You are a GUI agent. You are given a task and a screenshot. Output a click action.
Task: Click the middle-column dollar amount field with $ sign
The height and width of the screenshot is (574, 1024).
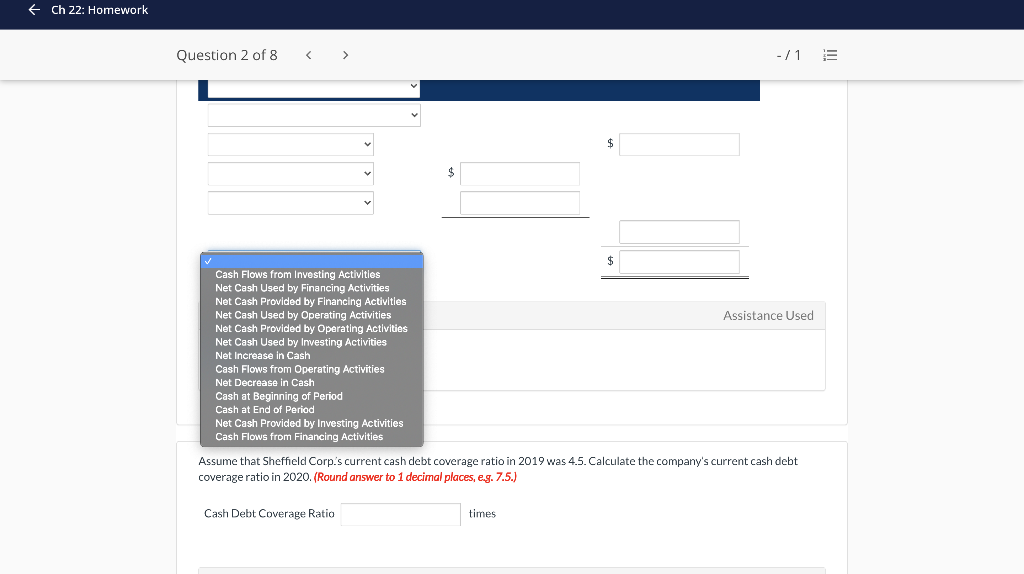tap(520, 174)
